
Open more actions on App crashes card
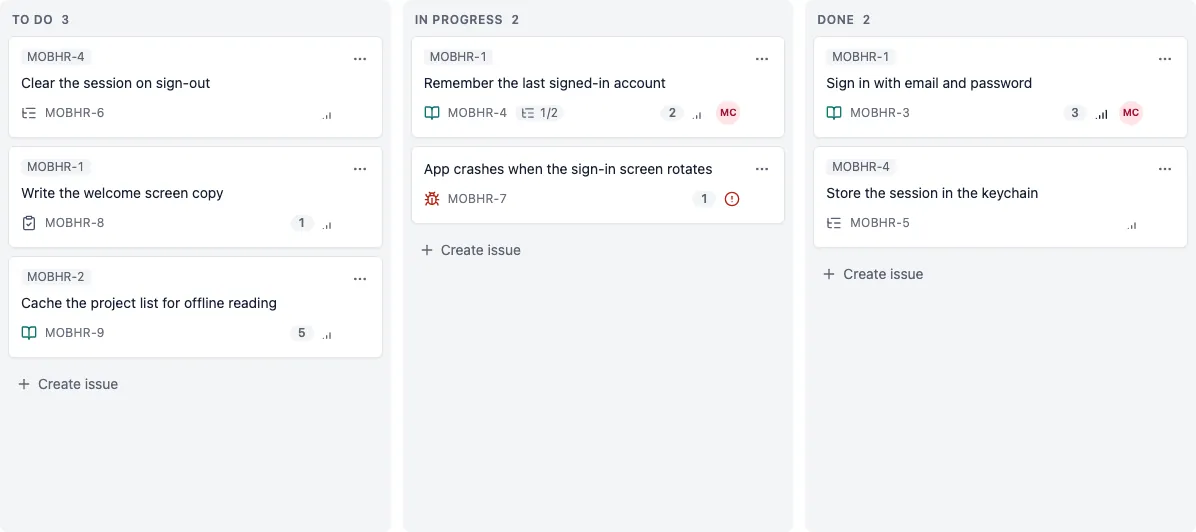pyautogui.click(x=762, y=169)
